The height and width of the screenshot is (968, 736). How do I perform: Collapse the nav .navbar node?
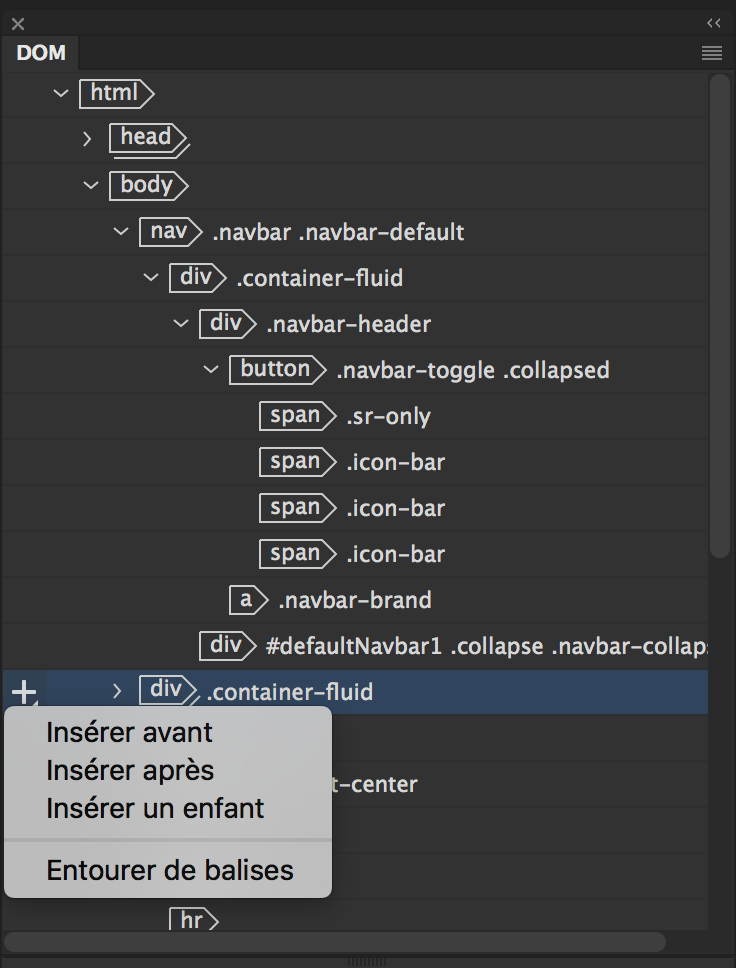(x=119, y=231)
